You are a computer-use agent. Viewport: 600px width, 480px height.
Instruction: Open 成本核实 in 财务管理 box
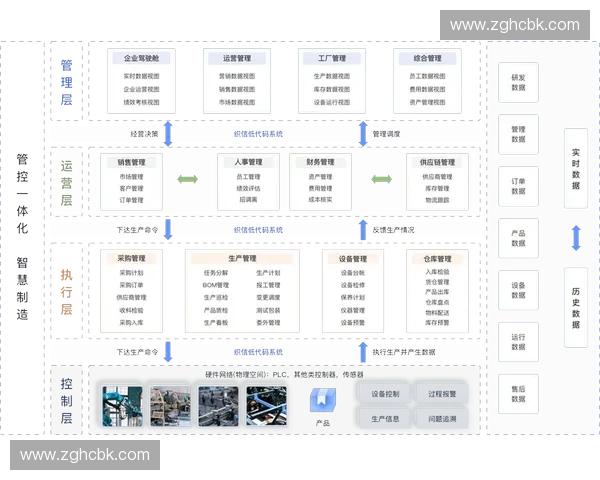click(320, 199)
